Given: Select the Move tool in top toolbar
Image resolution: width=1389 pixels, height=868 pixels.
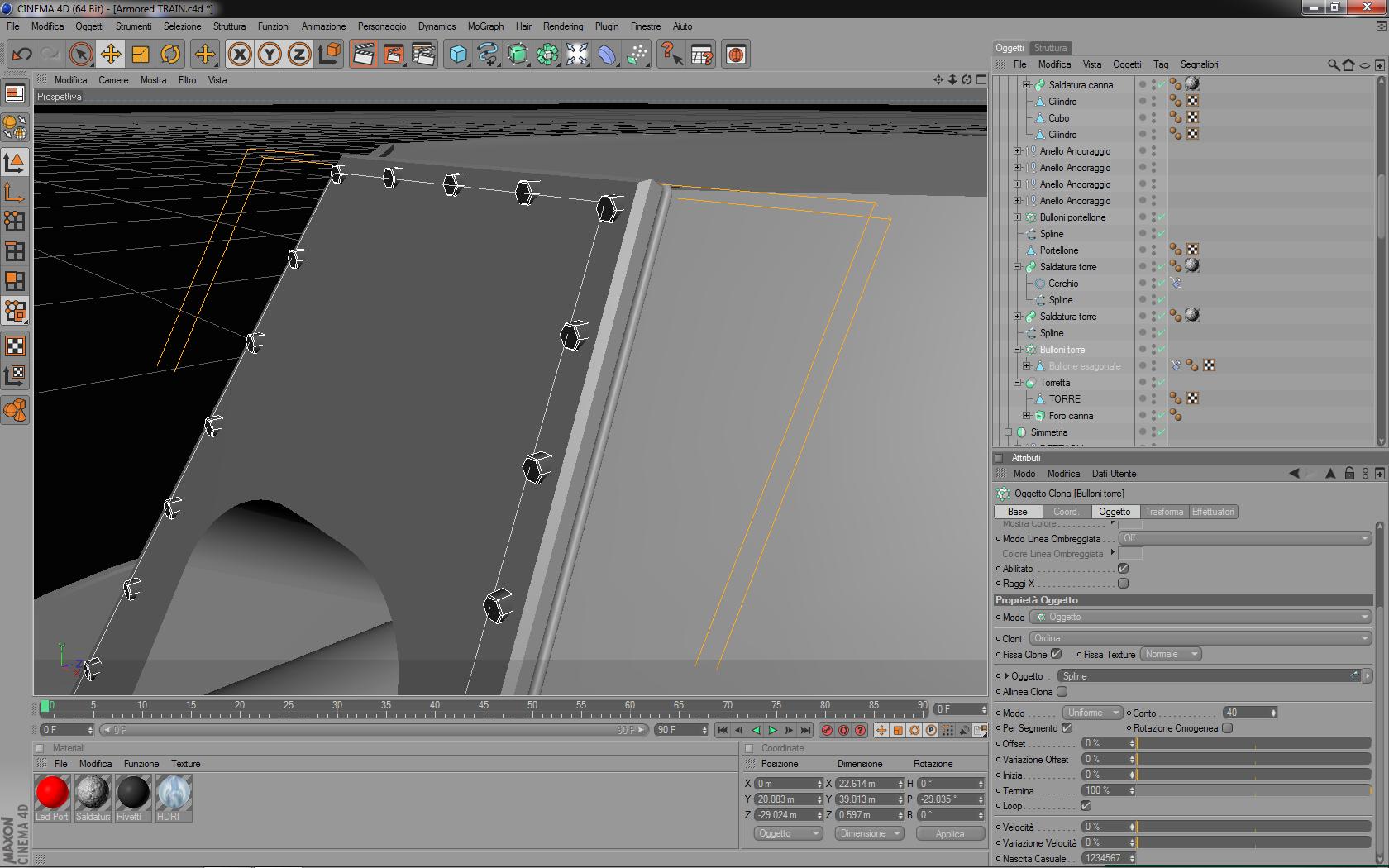Looking at the screenshot, I should pos(110,55).
